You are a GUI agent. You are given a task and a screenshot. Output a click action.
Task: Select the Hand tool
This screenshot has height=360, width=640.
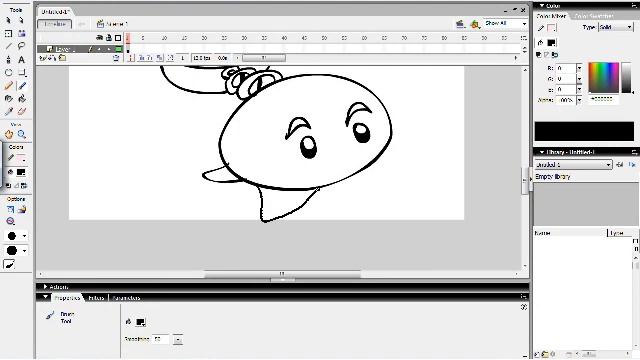(x=9, y=134)
